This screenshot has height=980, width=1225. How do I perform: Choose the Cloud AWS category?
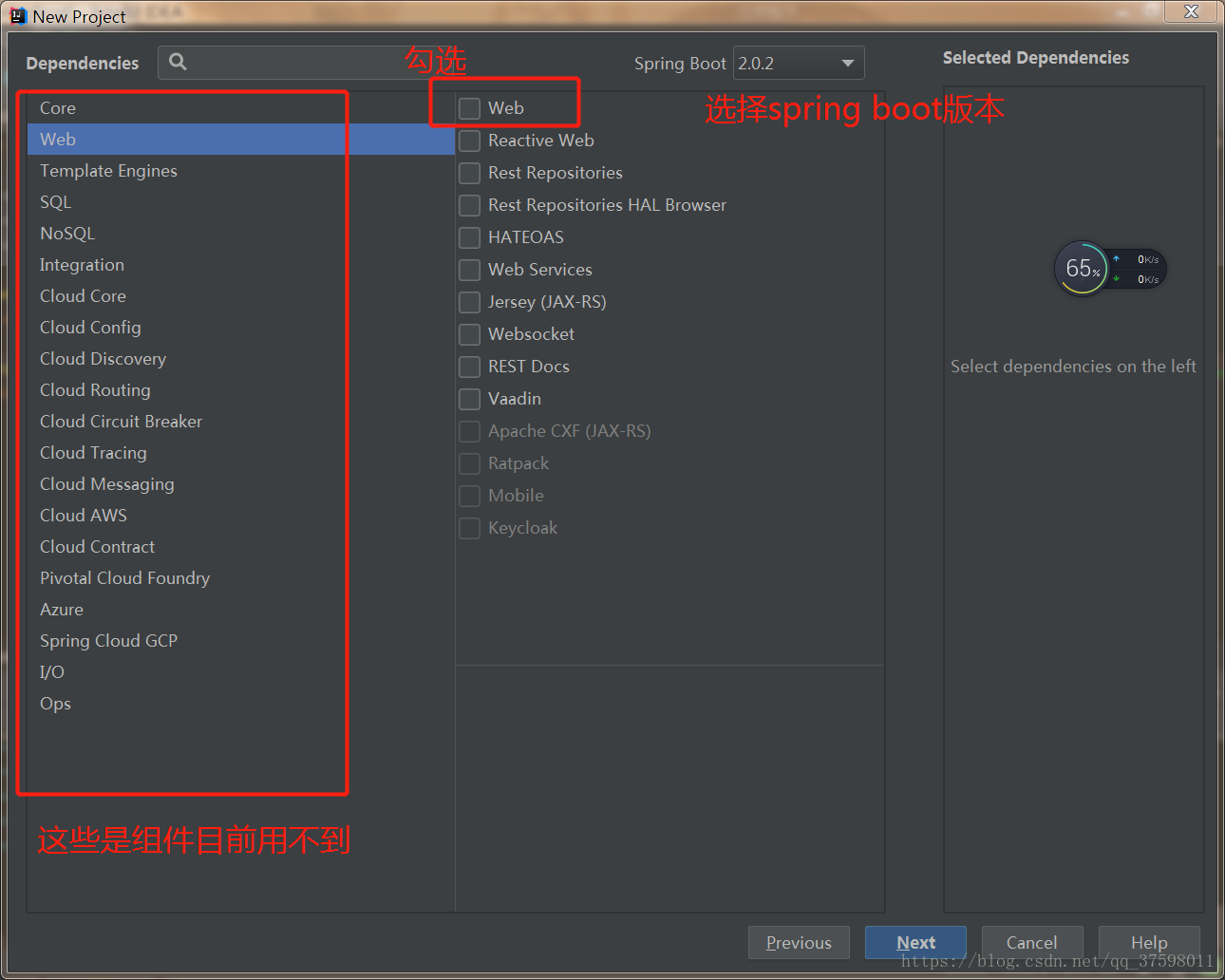(240, 516)
